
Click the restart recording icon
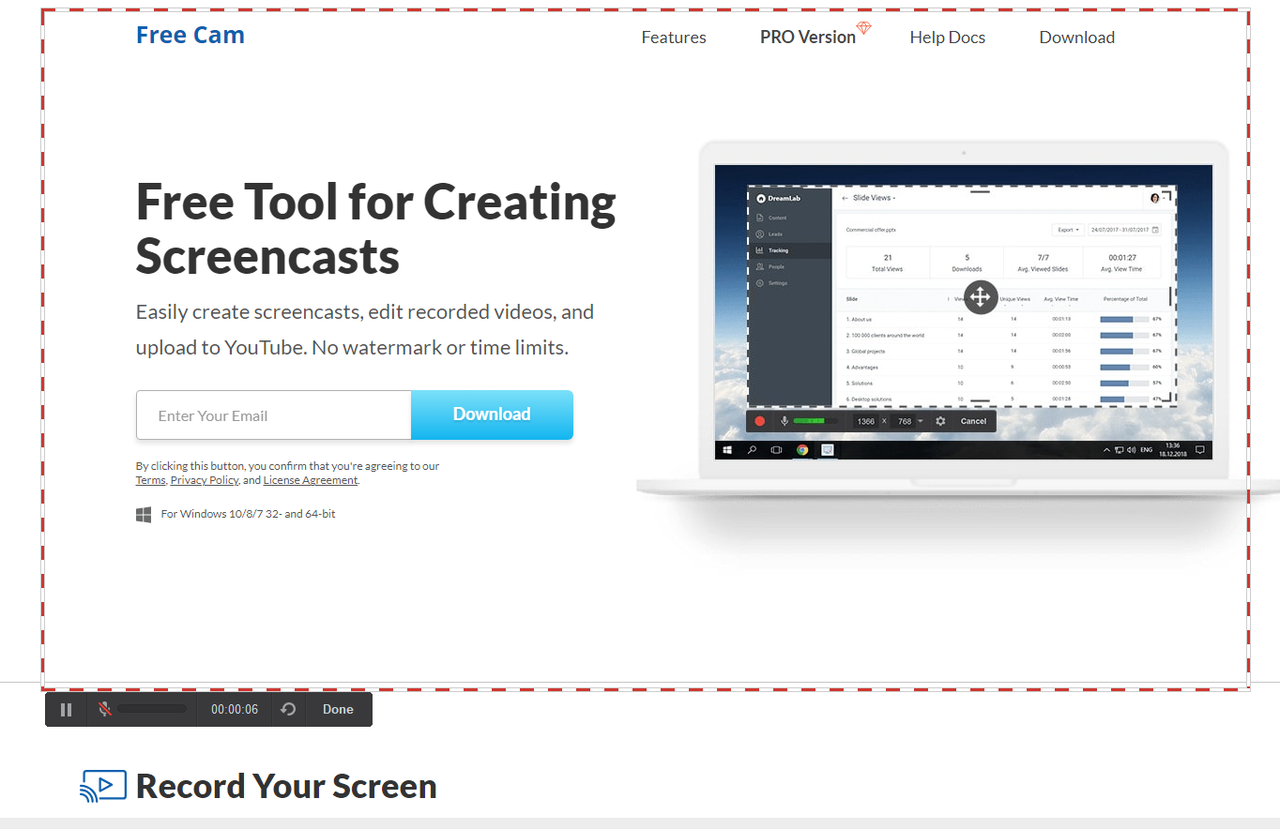click(288, 708)
